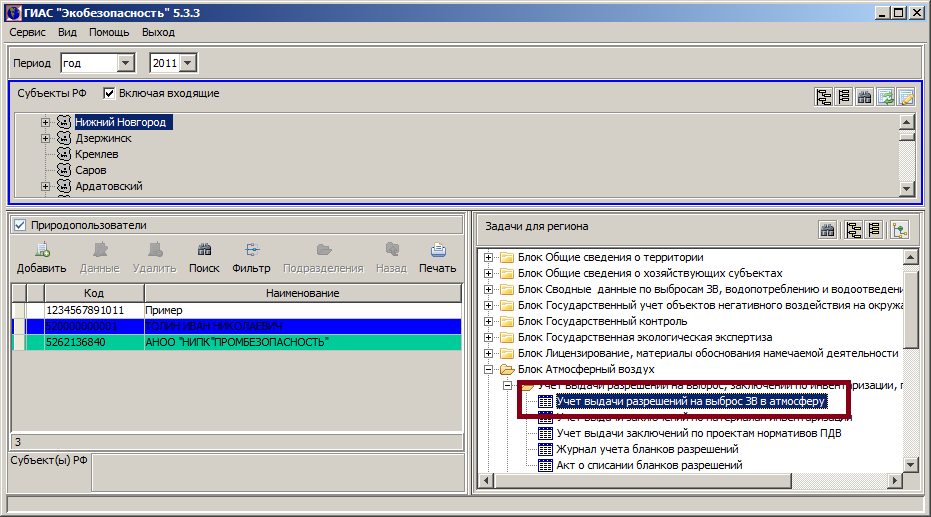Click refresh table icon with green arrows
Viewport: 931px width, 517px height.
tap(885, 97)
